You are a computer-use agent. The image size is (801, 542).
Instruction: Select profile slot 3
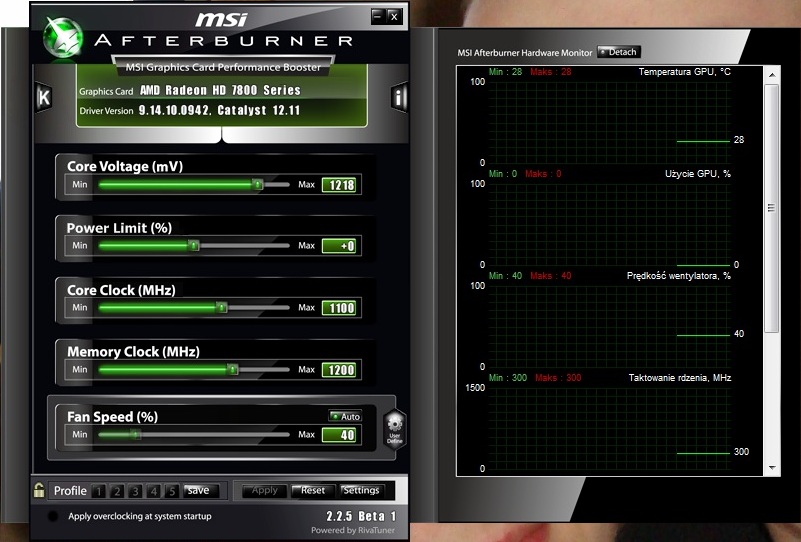point(135,491)
